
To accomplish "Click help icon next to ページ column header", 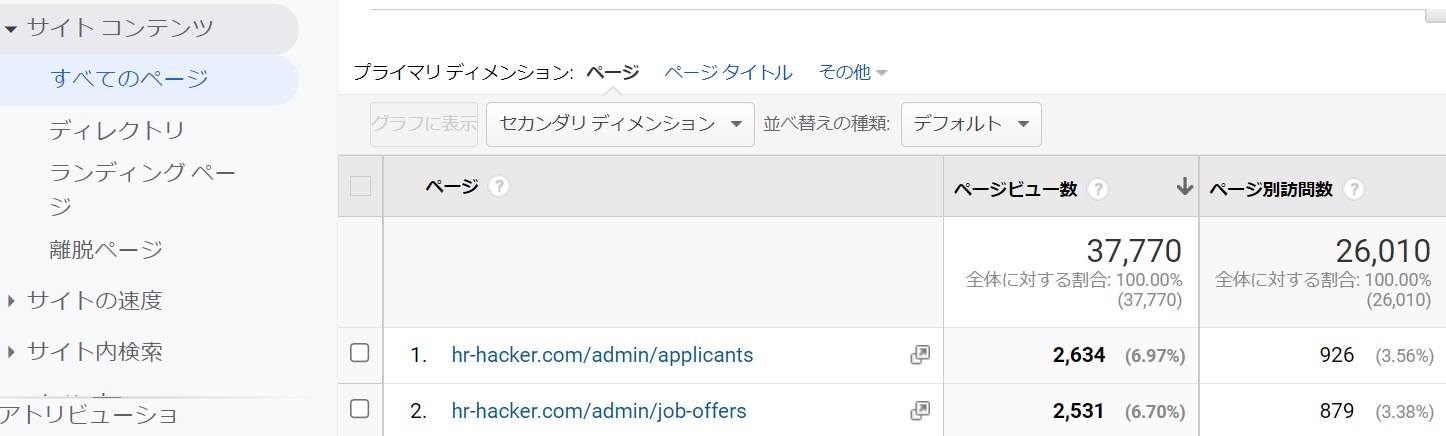I will (499, 186).
